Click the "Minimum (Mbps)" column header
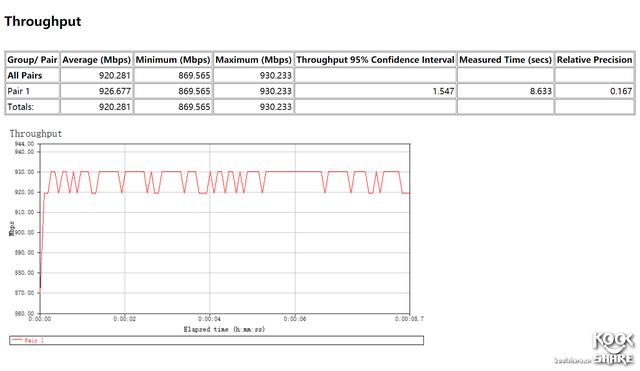 [173, 60]
